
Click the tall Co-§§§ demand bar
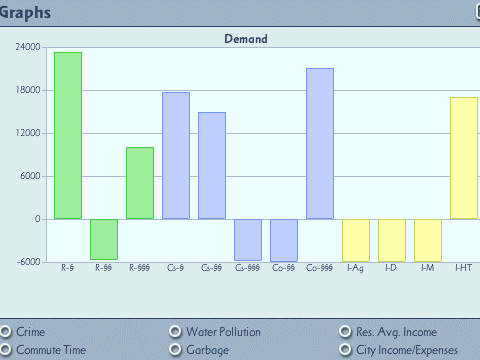point(320,144)
